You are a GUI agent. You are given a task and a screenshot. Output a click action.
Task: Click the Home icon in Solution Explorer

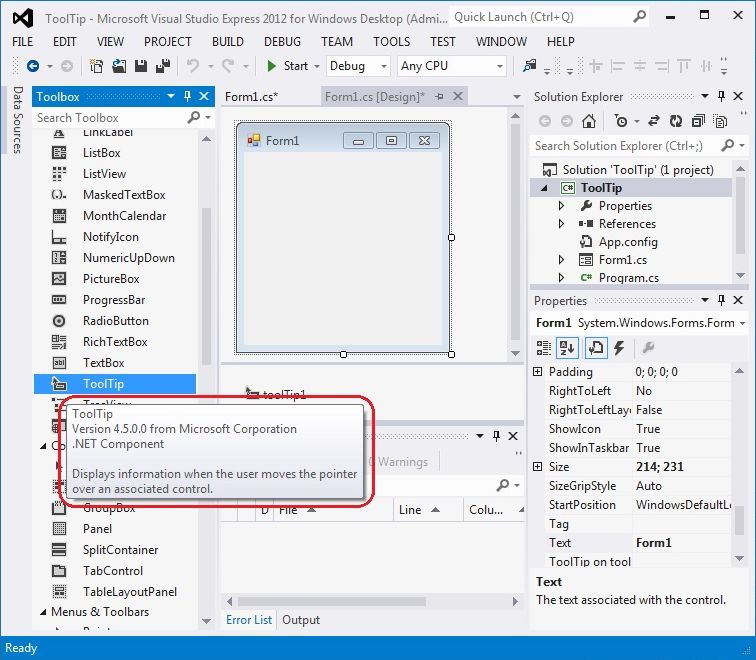[589, 121]
